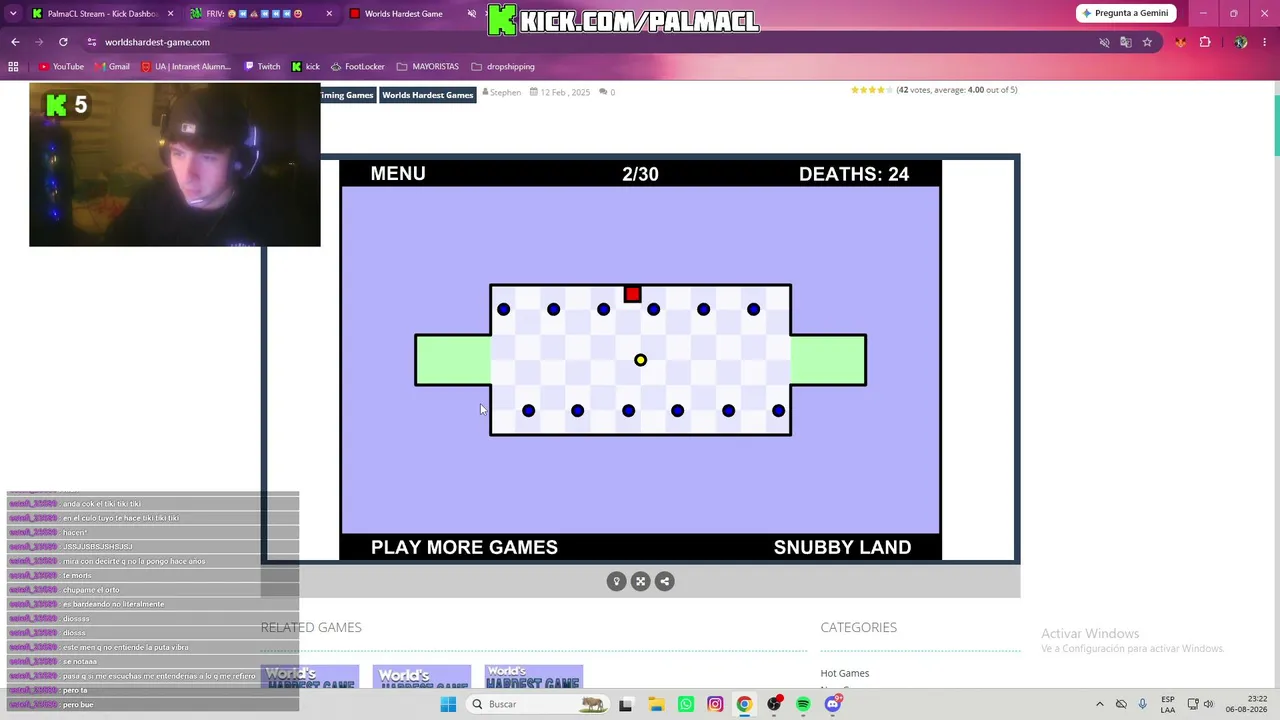Click the comments count icon

[x=604, y=92]
